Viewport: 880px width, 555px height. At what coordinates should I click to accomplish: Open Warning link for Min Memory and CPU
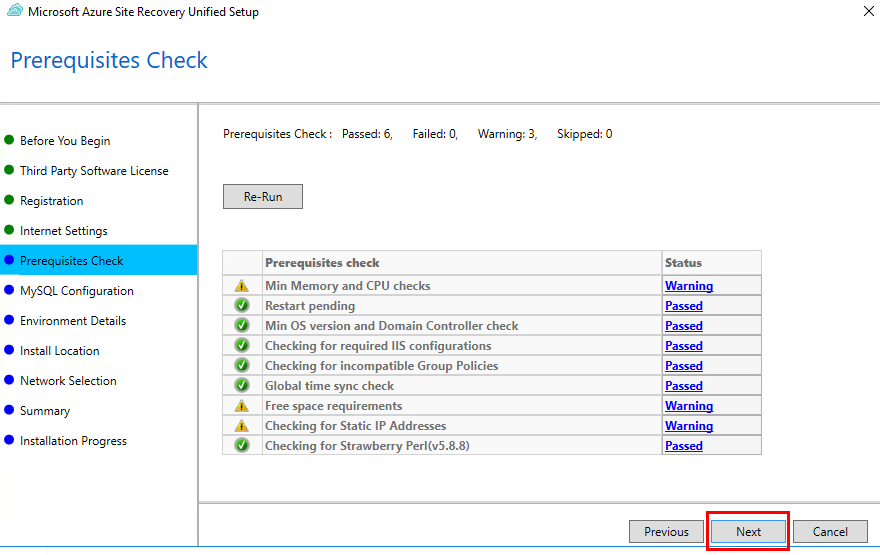click(x=689, y=286)
